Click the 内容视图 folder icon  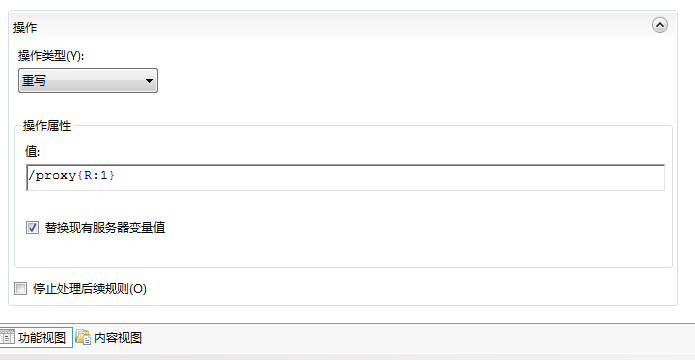(x=83, y=337)
